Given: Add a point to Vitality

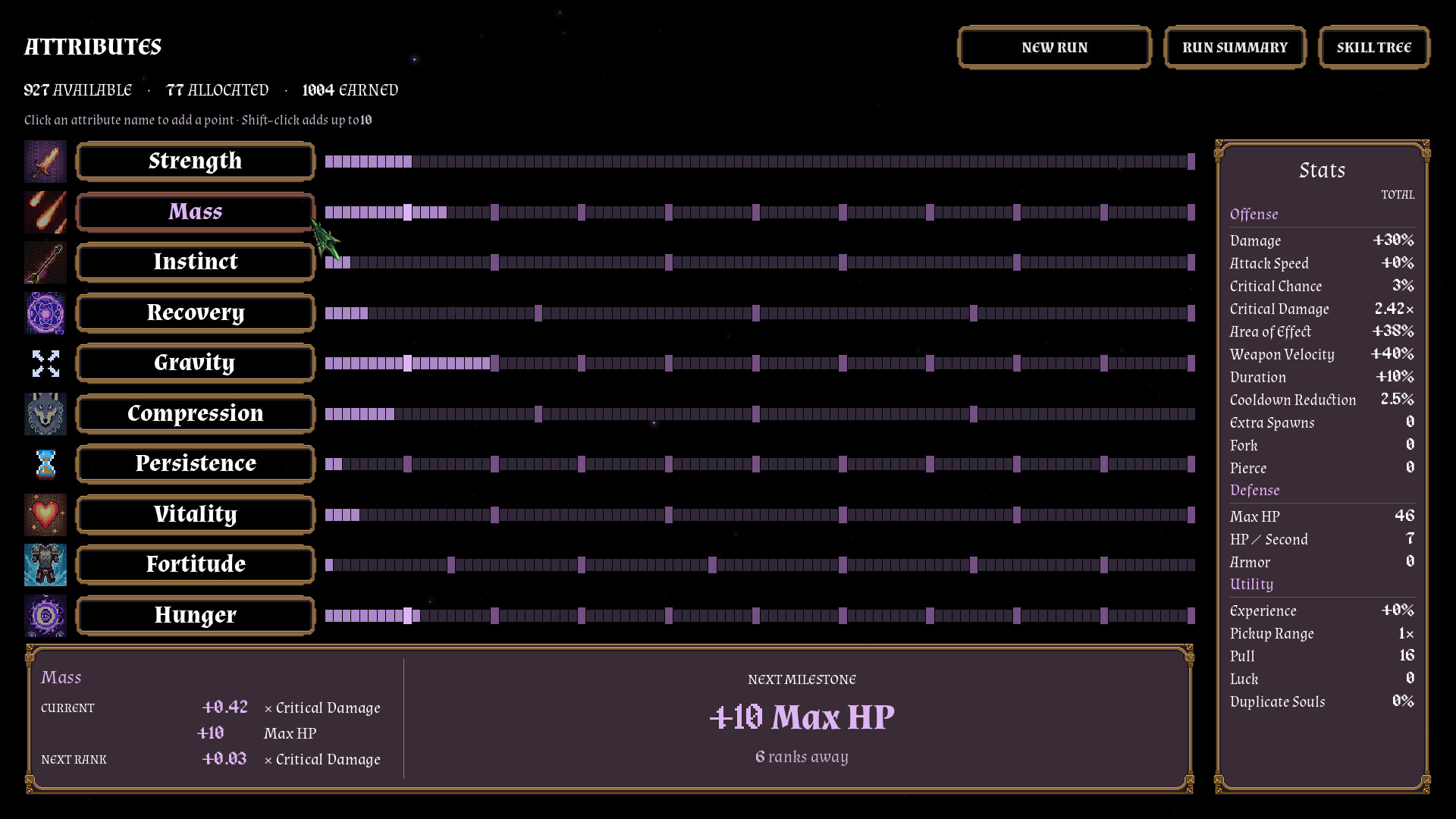Looking at the screenshot, I should click(x=196, y=514).
